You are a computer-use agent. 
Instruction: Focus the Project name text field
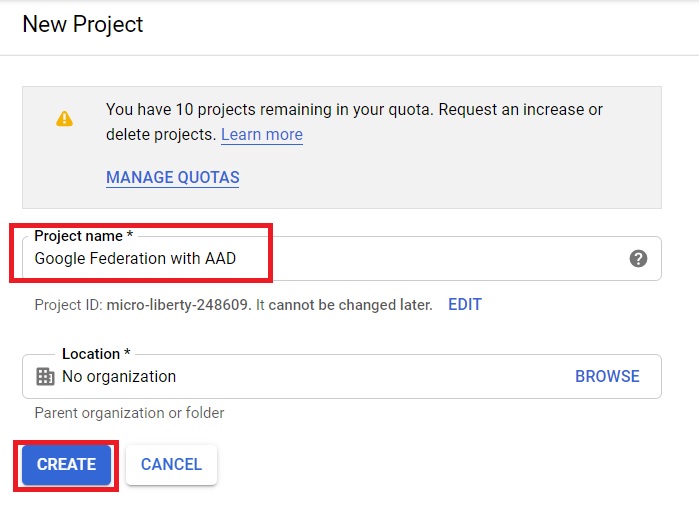tap(342, 259)
